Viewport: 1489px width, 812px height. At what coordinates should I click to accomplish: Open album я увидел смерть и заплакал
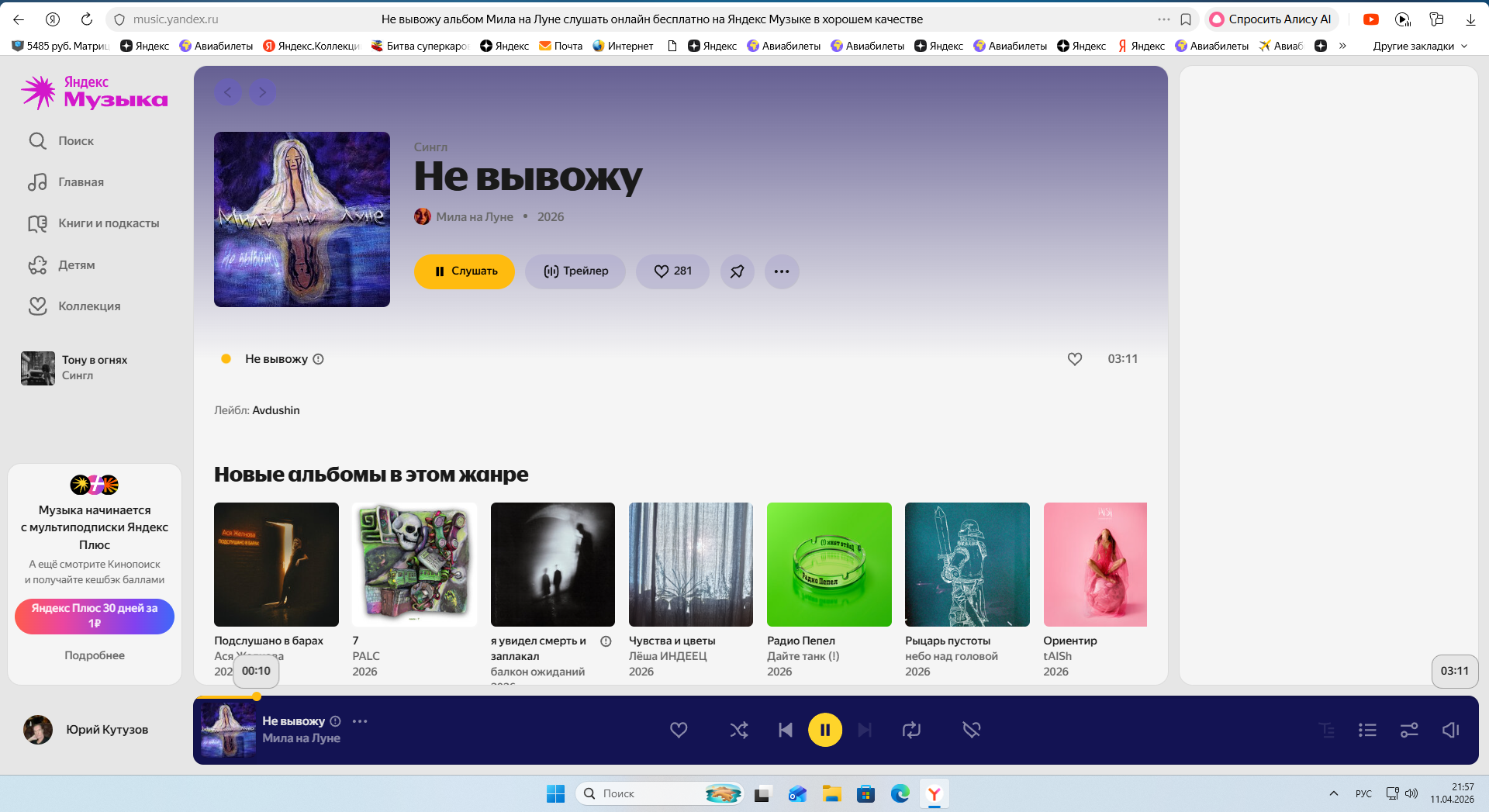click(553, 565)
